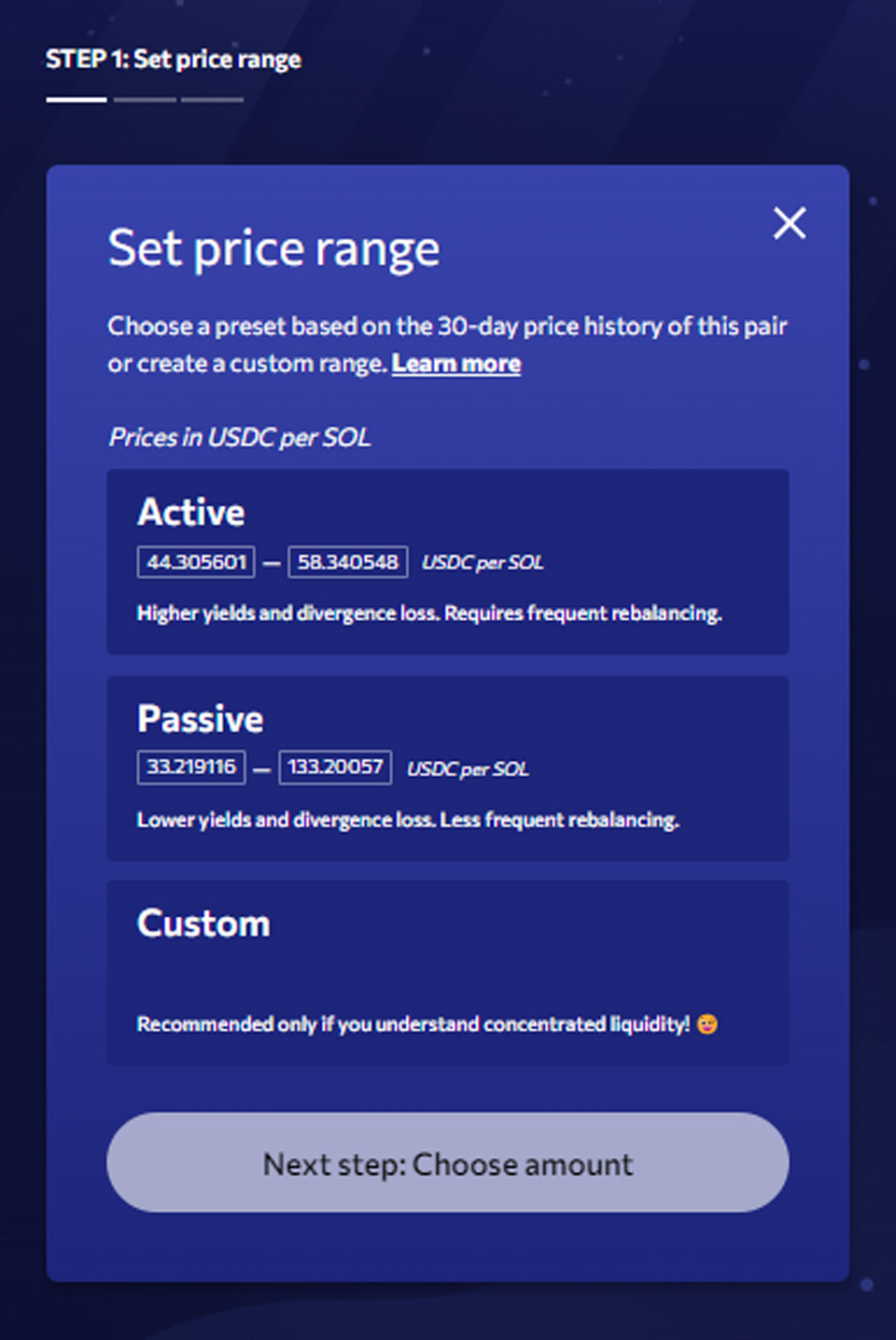This screenshot has width=896, height=1340.
Task: Click Next step: Choose amount button
Action: point(448,1163)
